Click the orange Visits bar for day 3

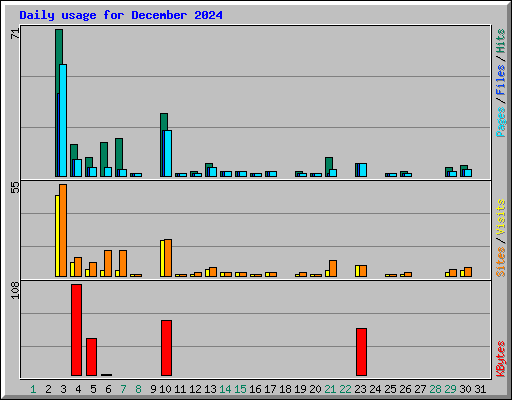(x=63, y=230)
